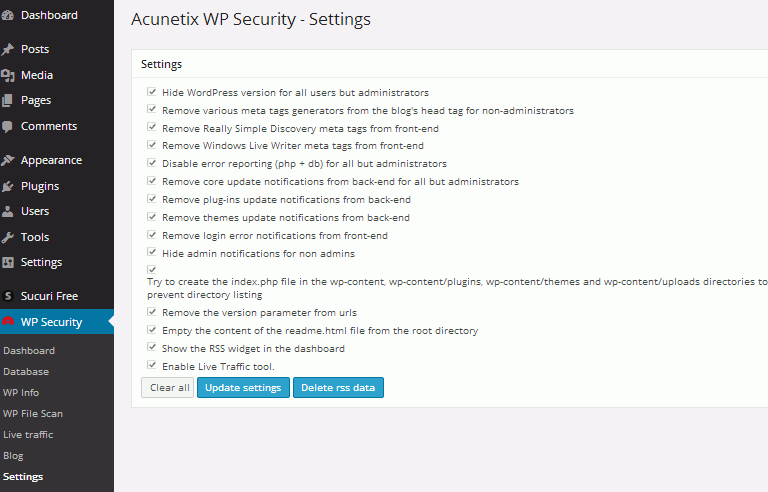Open Live traffic submenu page

(x=28, y=435)
